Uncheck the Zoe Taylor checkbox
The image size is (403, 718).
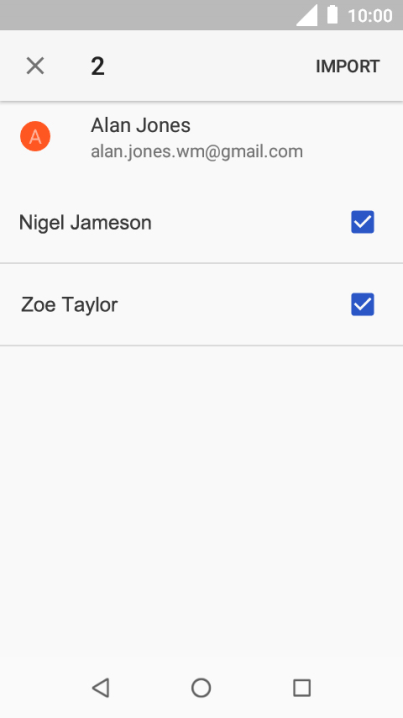point(363,305)
